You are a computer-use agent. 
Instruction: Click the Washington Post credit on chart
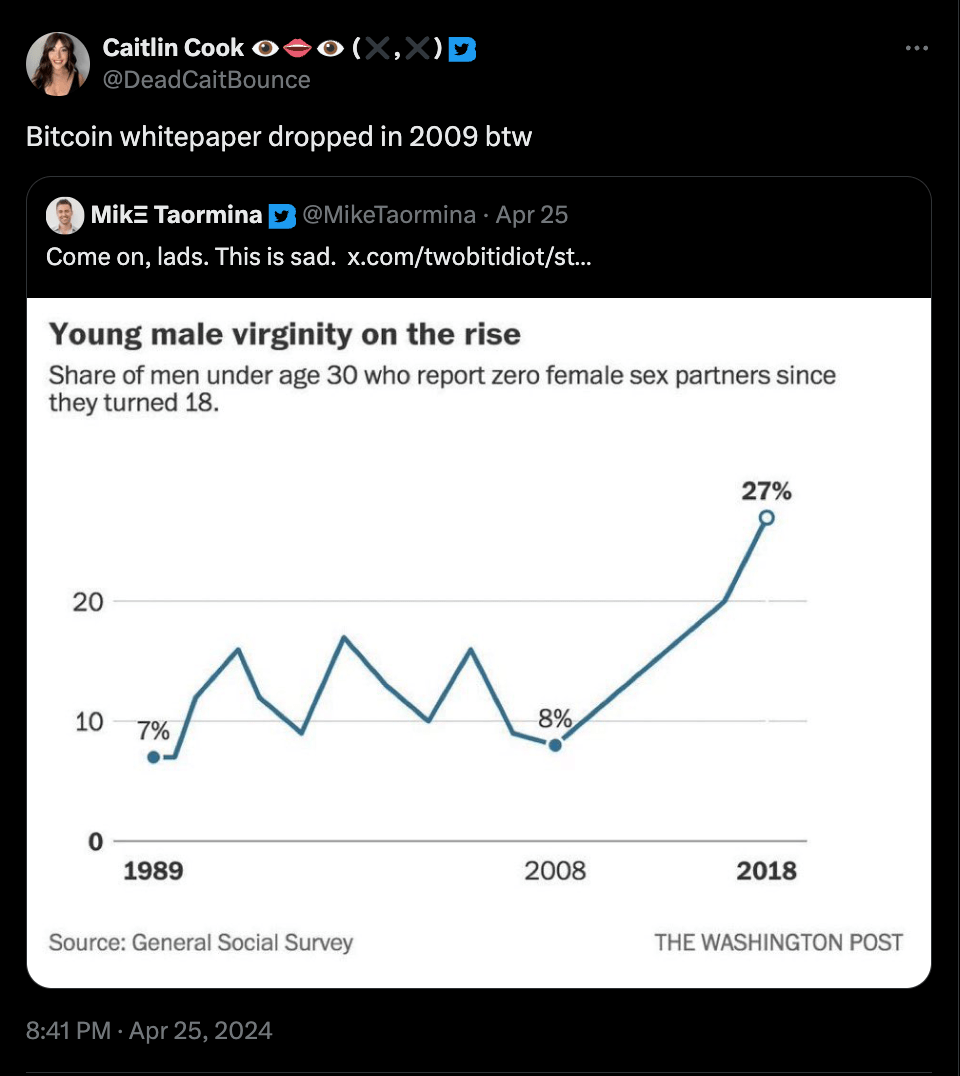pos(778,942)
